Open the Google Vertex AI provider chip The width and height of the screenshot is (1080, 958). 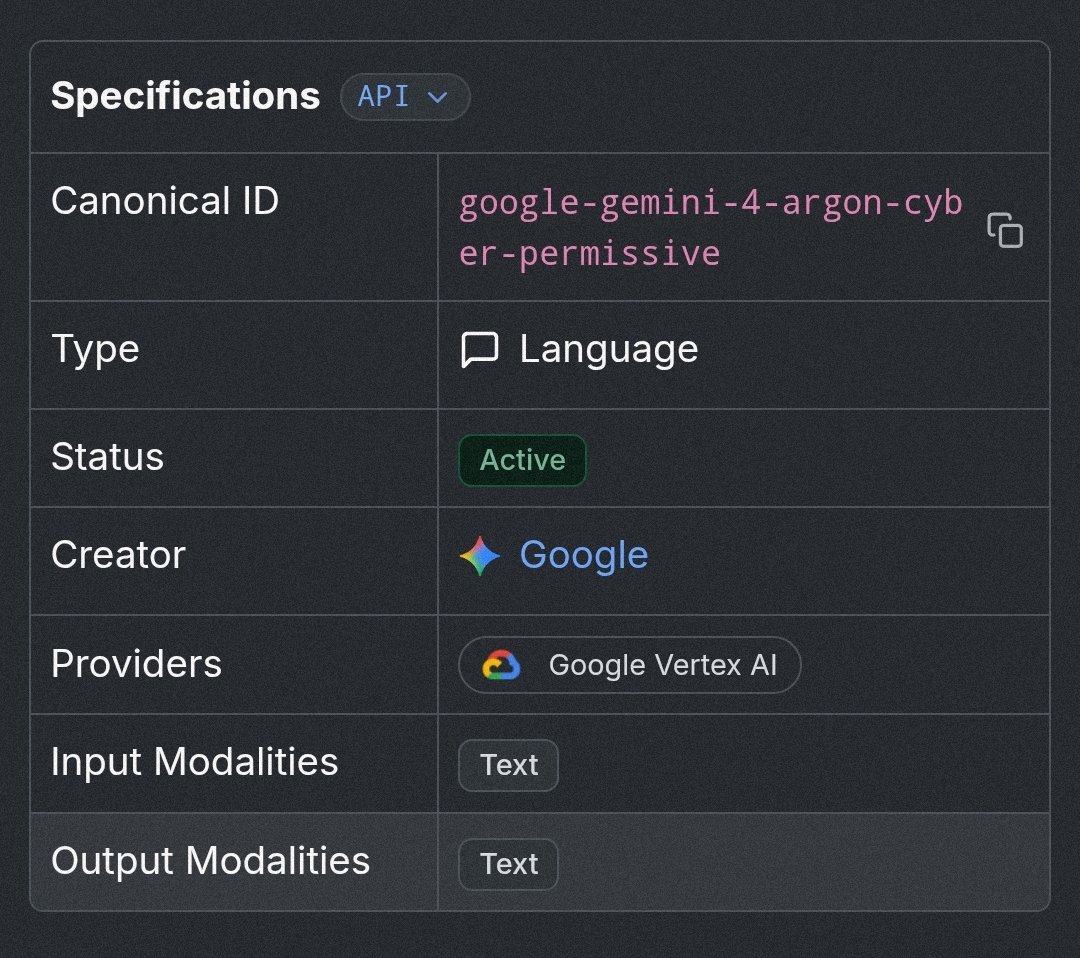pos(630,665)
